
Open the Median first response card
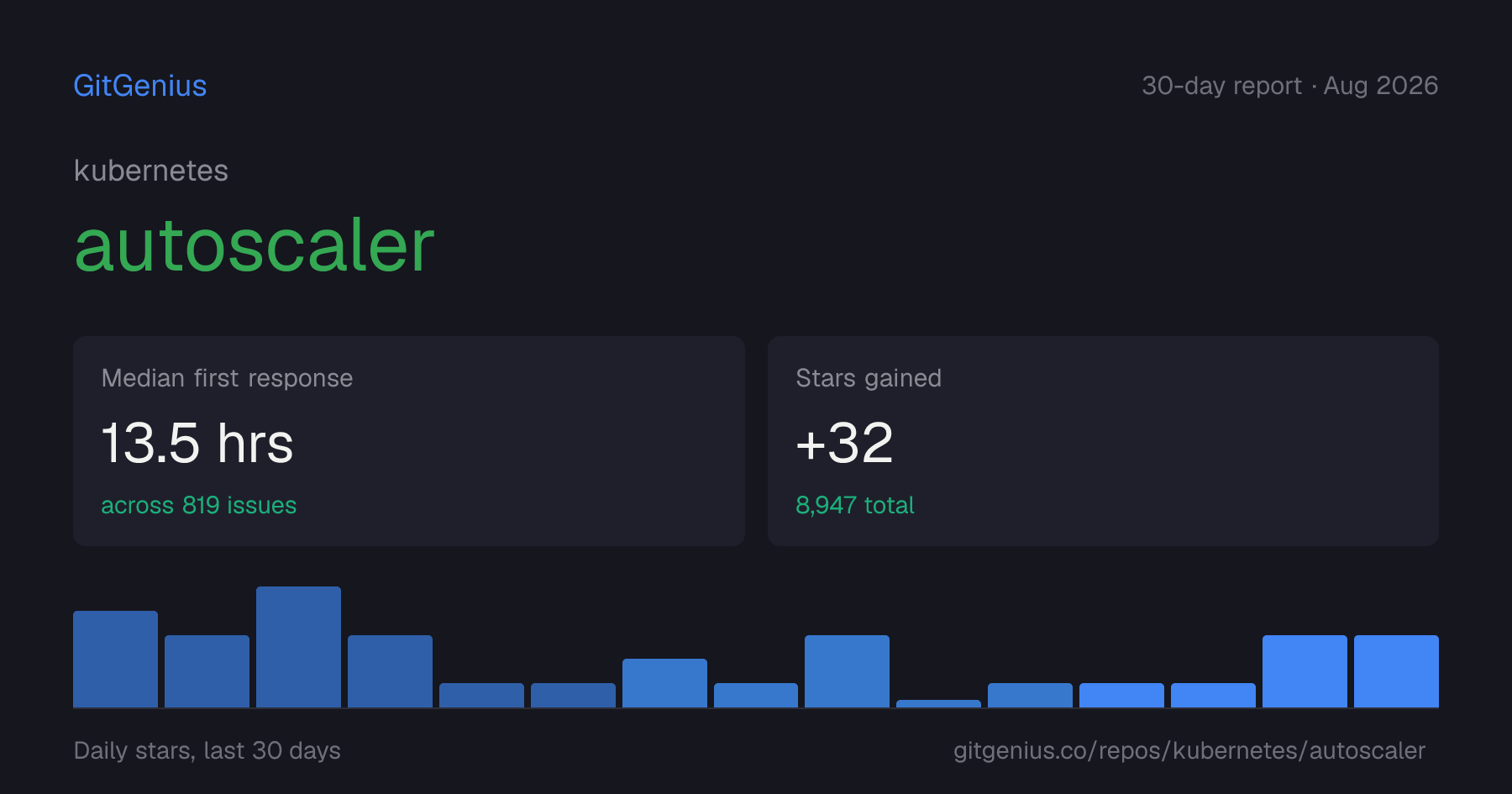tap(409, 441)
